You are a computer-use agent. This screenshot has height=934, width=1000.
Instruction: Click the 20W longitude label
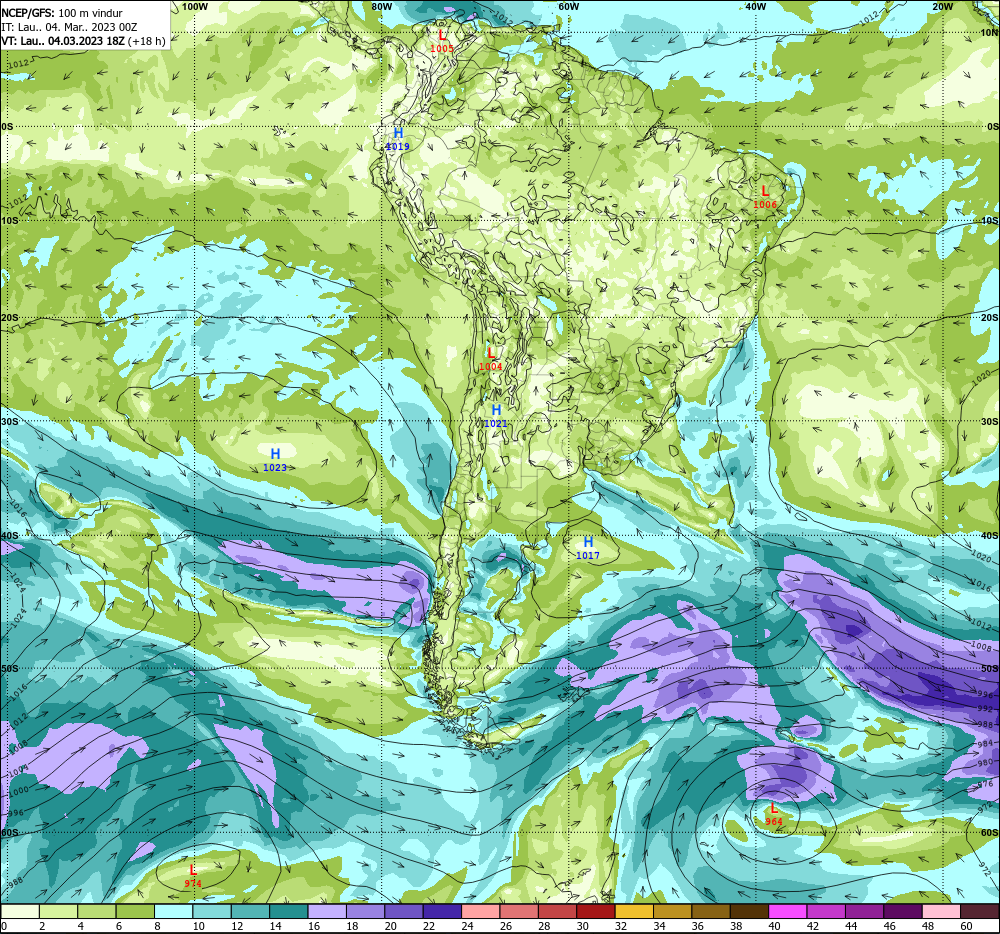click(943, 6)
